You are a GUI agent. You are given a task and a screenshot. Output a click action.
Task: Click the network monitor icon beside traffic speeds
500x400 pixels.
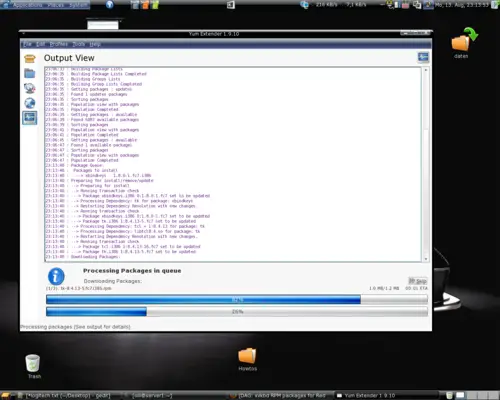[x=304, y=5]
